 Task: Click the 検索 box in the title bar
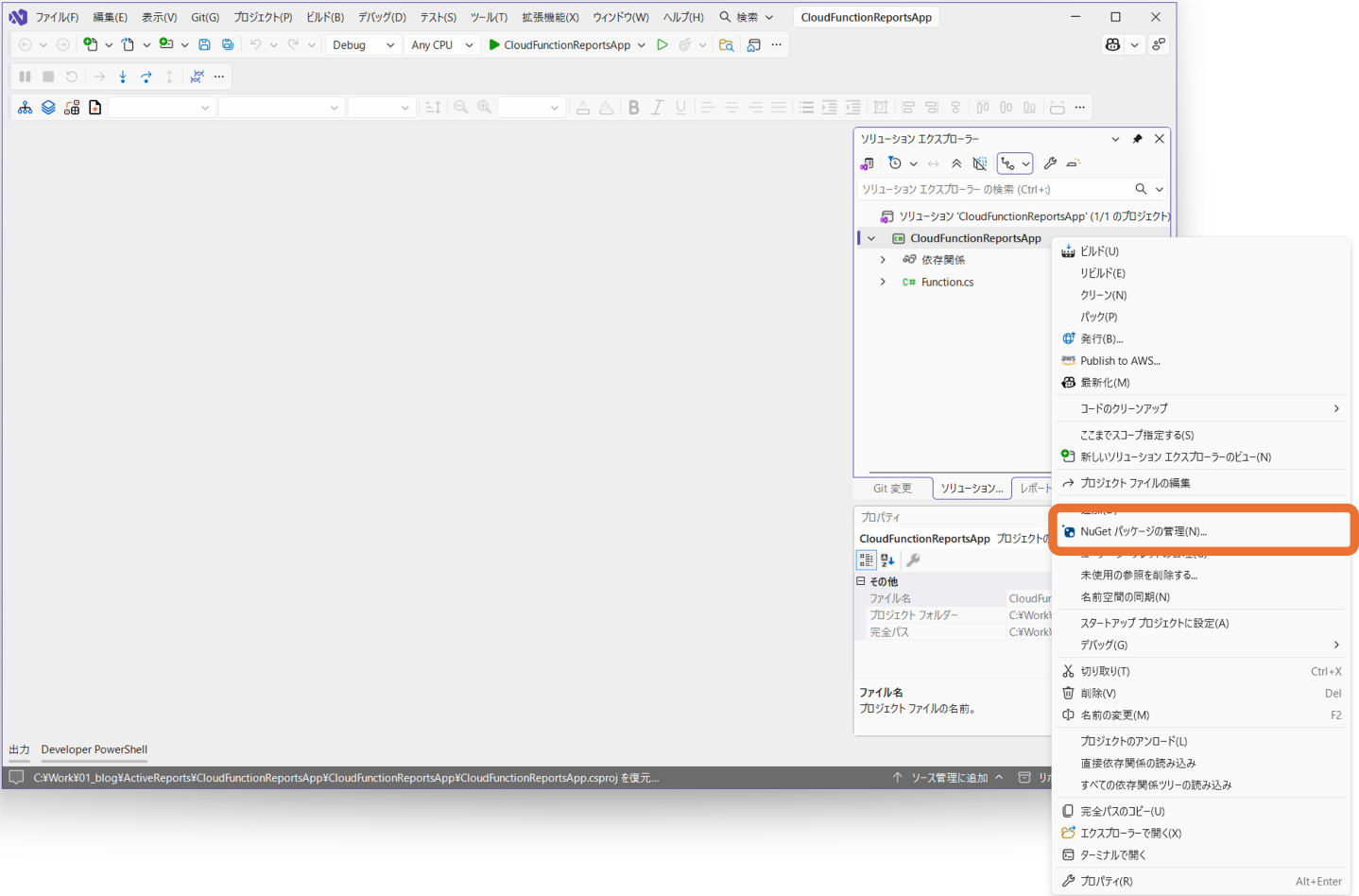pyautogui.click(x=747, y=17)
